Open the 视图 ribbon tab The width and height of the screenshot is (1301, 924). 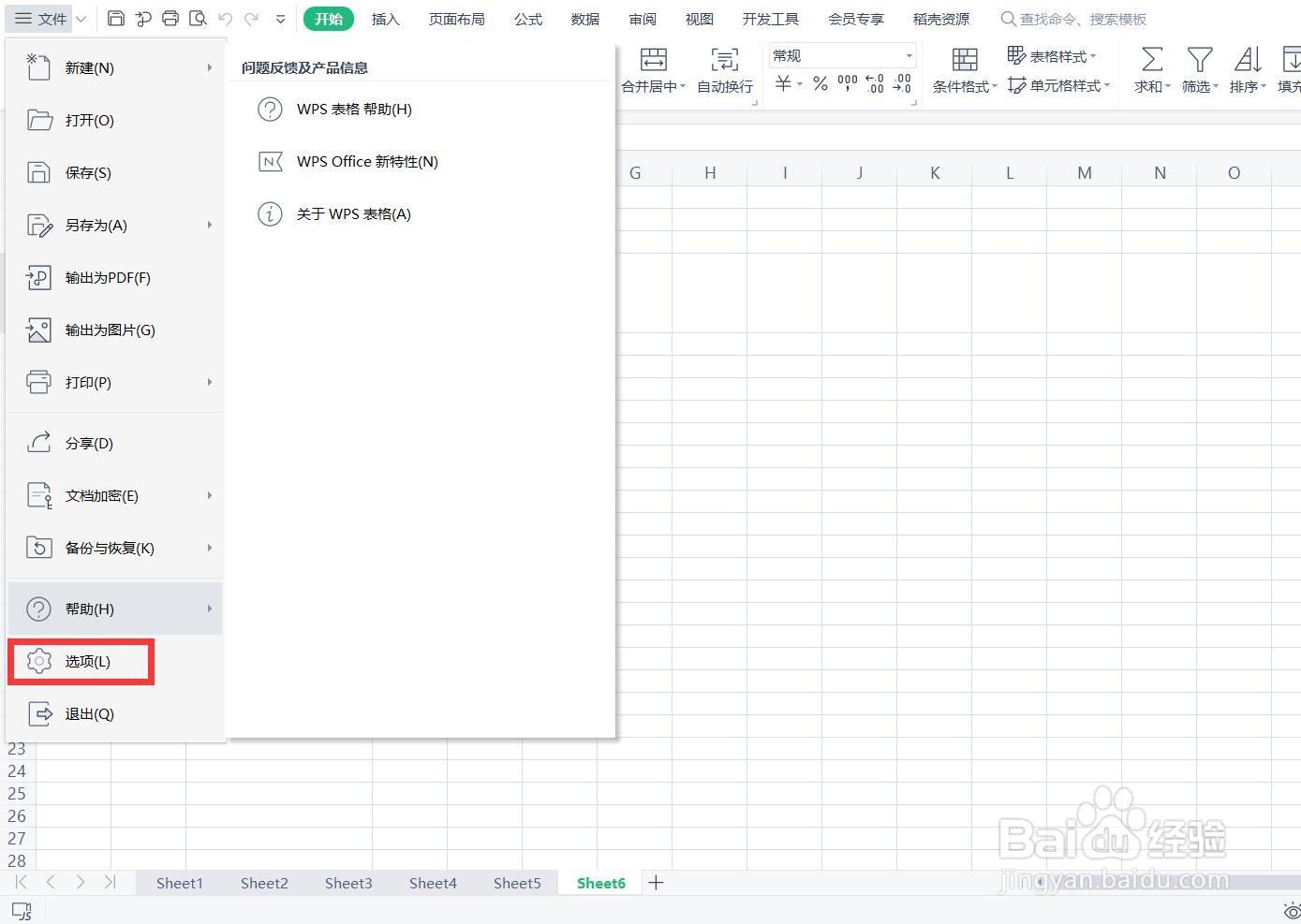coord(700,19)
